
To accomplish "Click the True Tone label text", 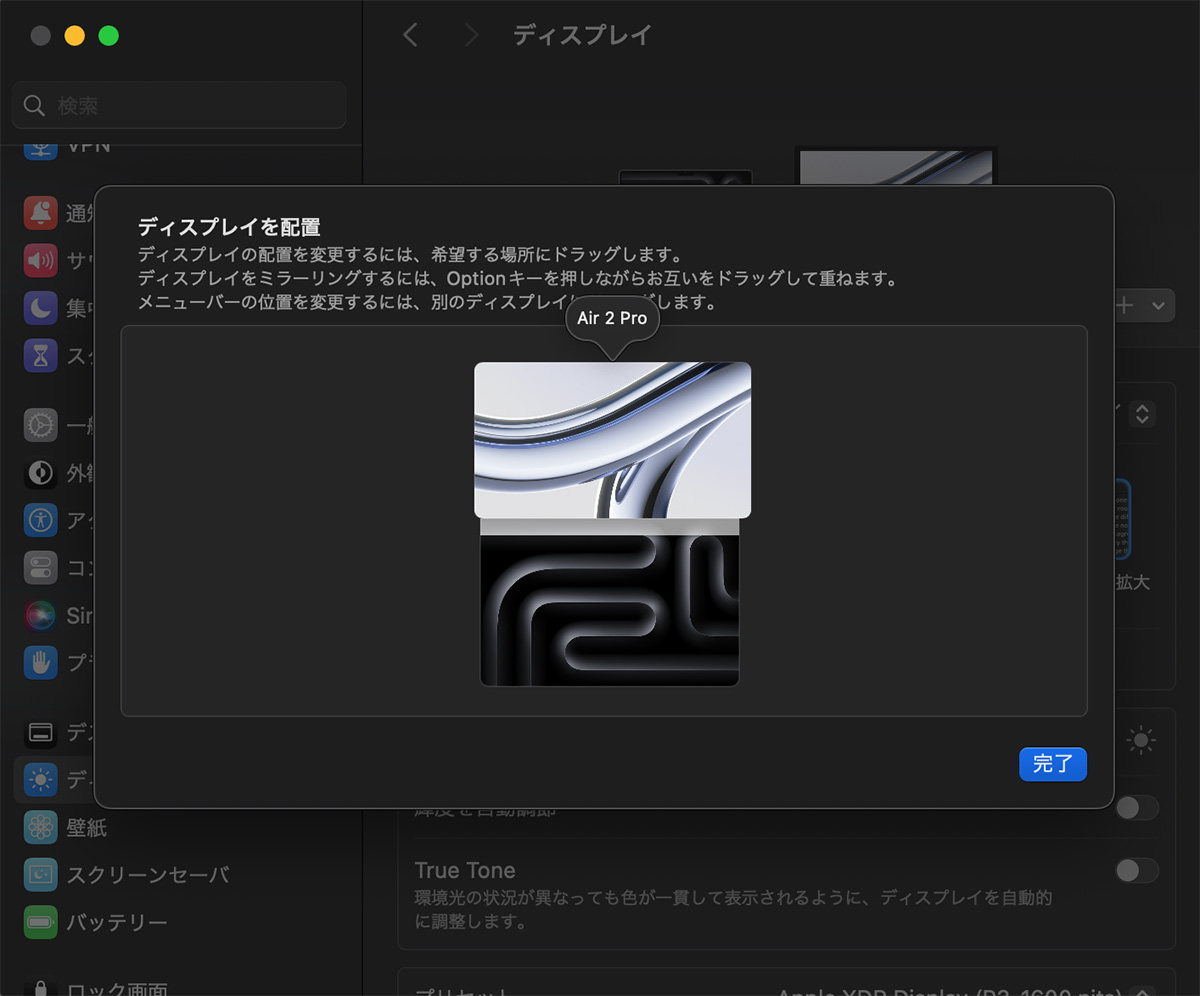I will coord(465,870).
